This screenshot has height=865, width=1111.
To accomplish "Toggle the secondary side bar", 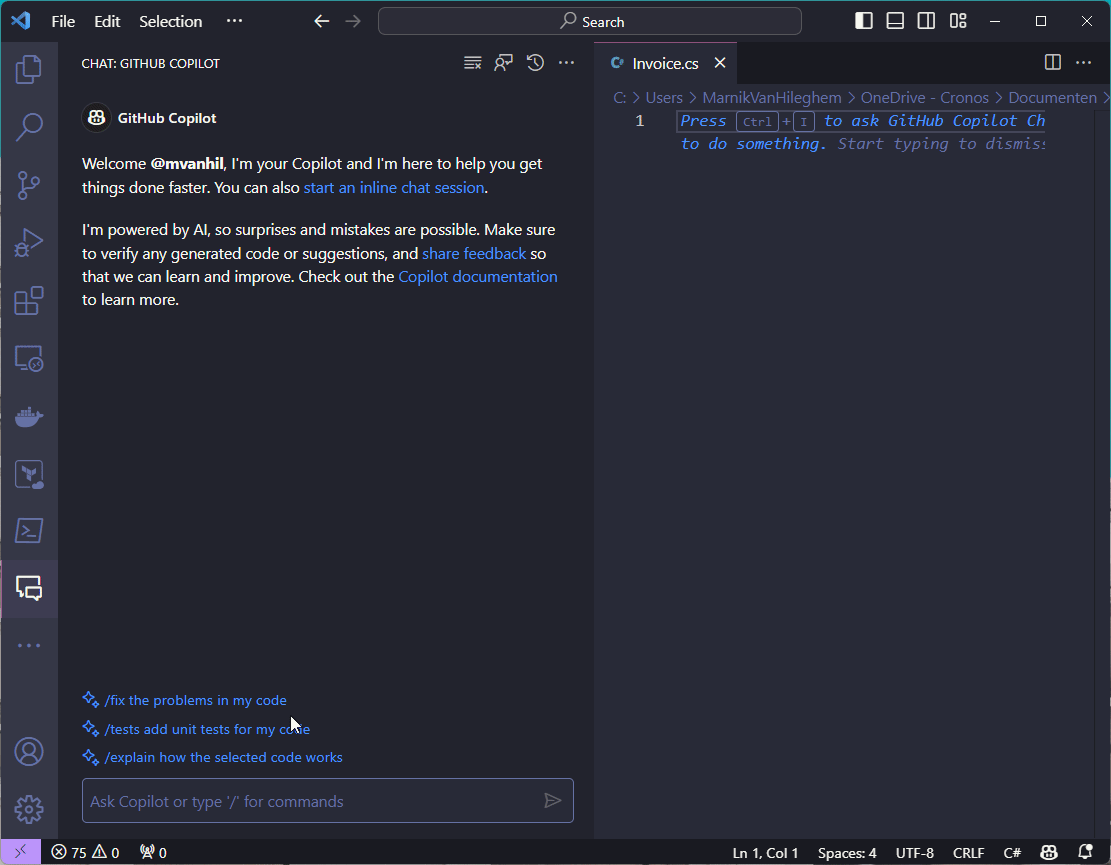I will [926, 21].
